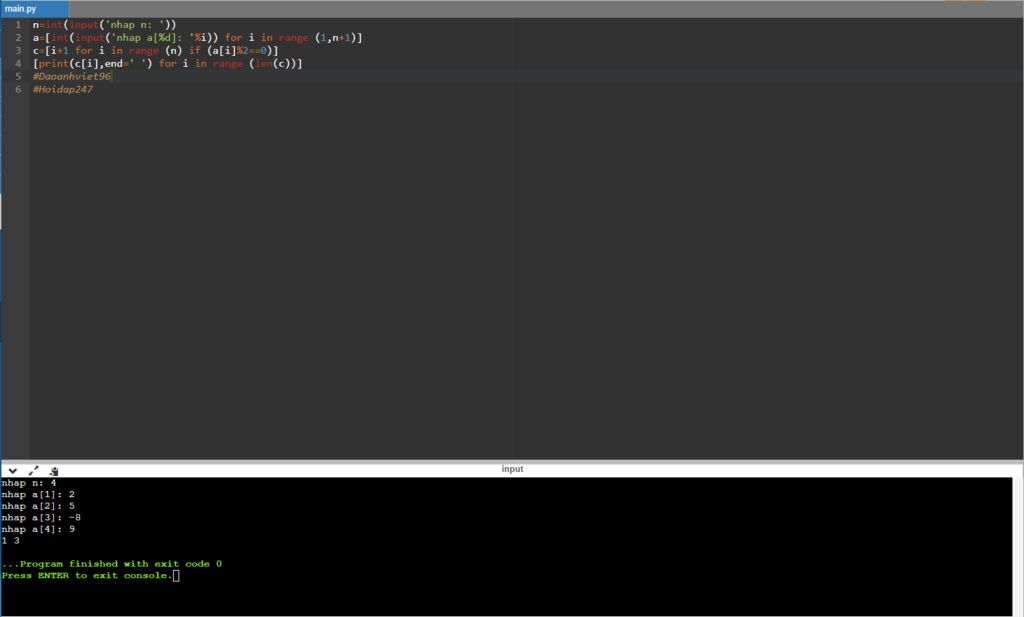Click the 'nhap a[4]: 9' console line
This screenshot has height=617, width=1024.
pos(38,529)
